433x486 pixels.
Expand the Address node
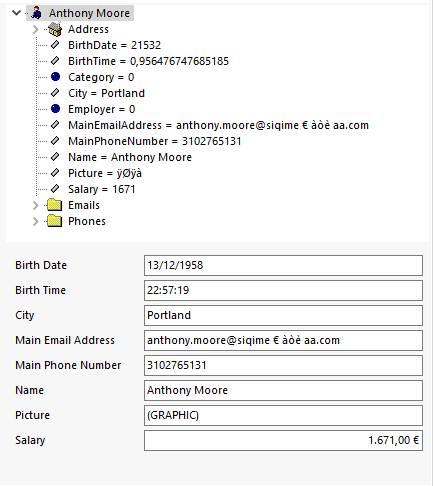(x=36, y=29)
